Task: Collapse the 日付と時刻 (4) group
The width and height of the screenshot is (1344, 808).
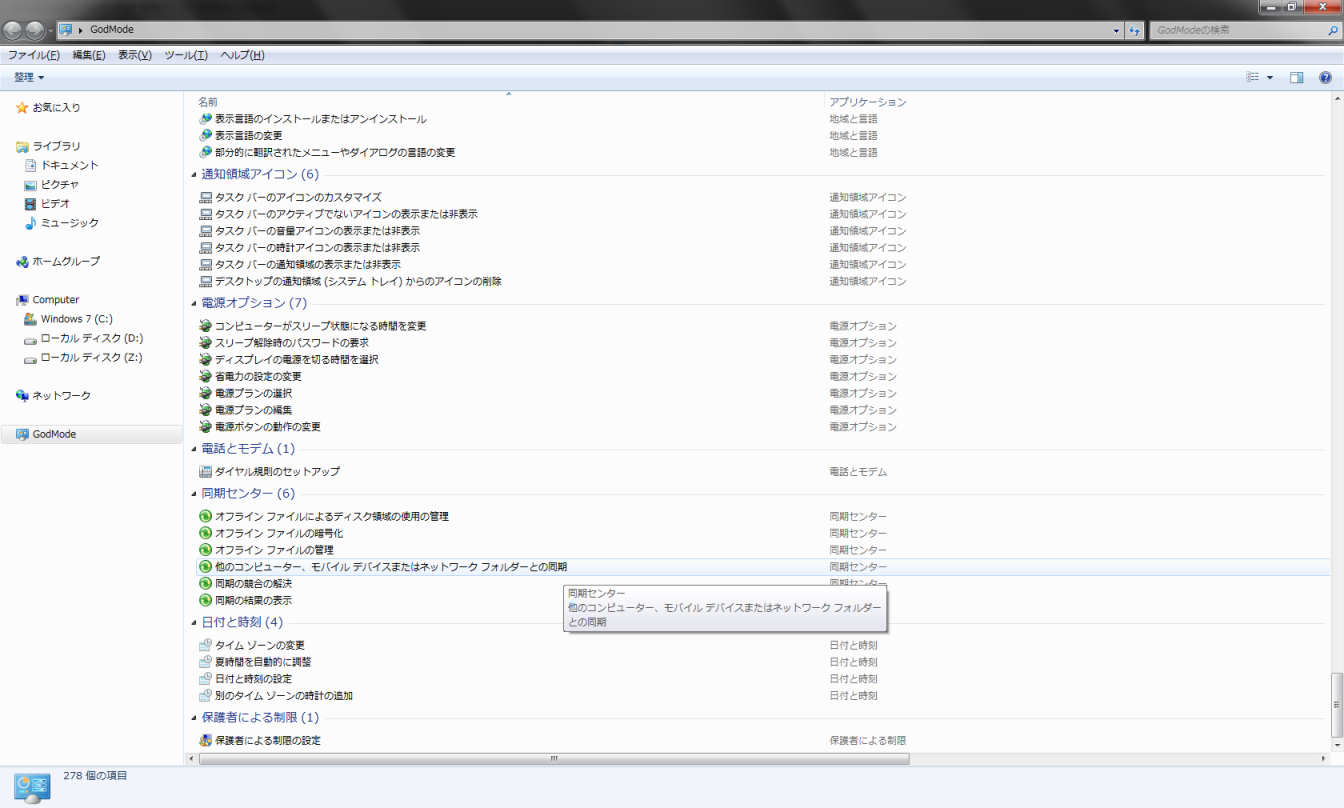Action: (193, 623)
